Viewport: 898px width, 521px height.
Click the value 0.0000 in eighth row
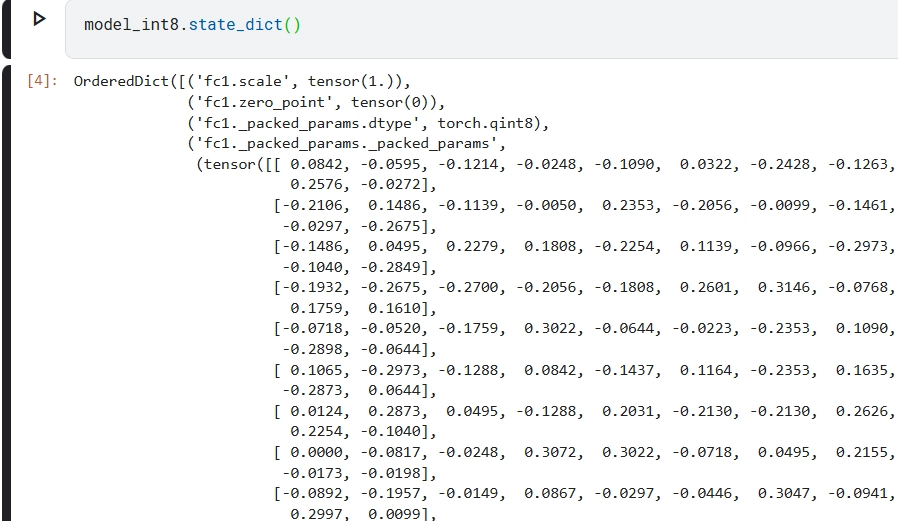click(x=317, y=452)
